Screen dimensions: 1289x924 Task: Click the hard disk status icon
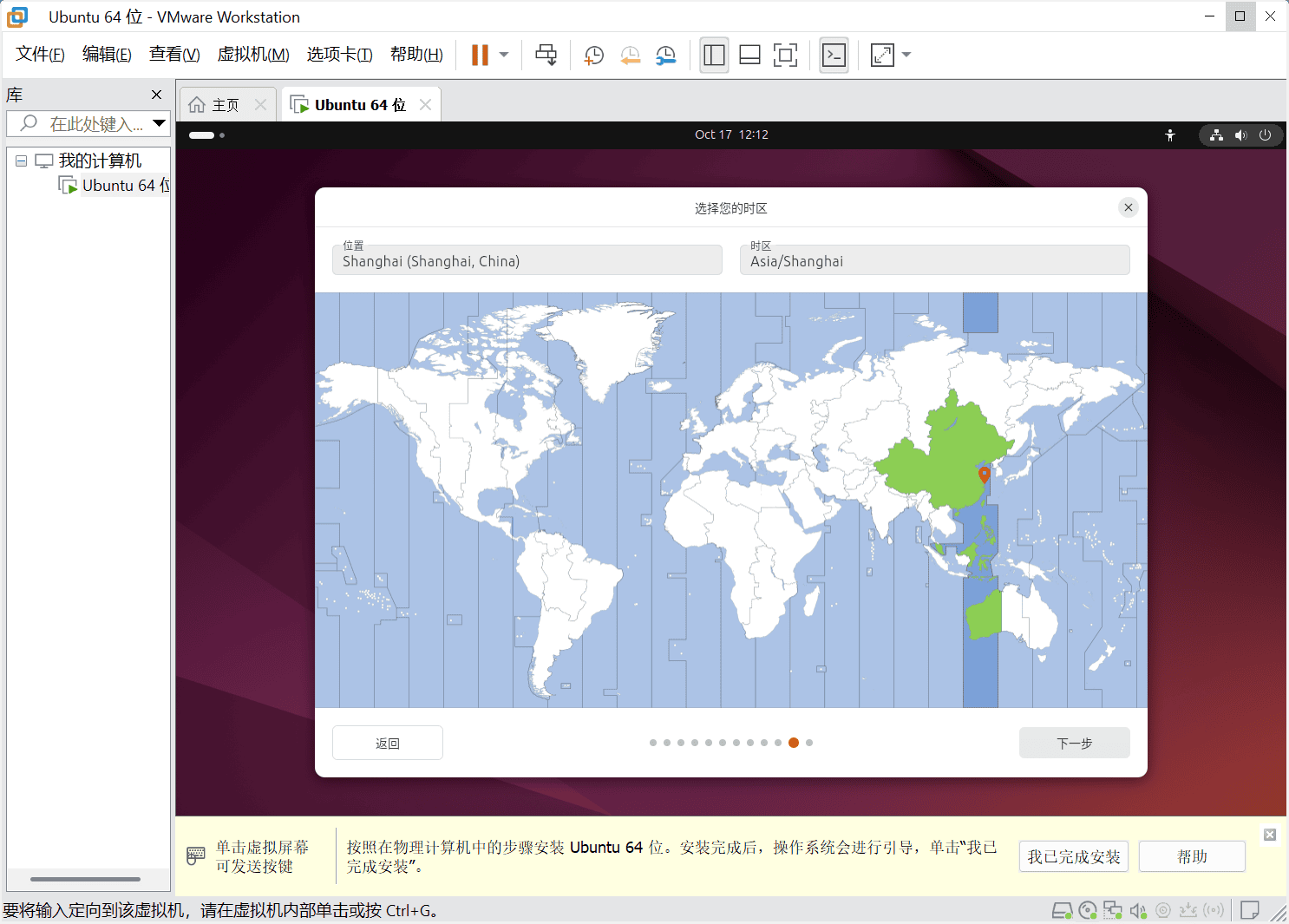[x=1062, y=910]
